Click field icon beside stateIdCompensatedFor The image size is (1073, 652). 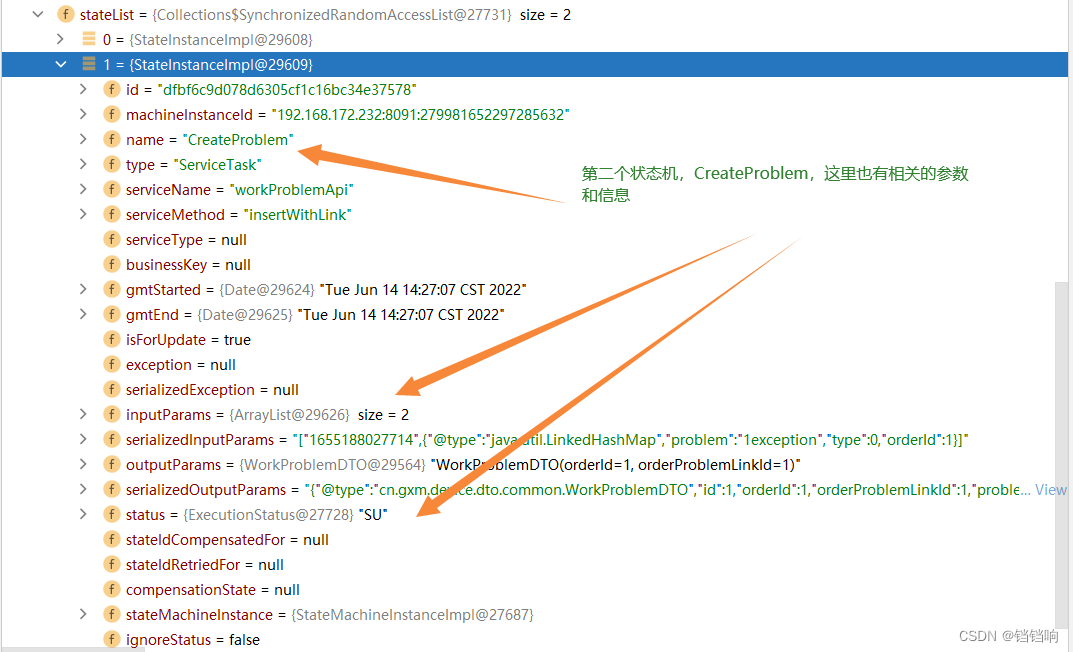pos(112,539)
